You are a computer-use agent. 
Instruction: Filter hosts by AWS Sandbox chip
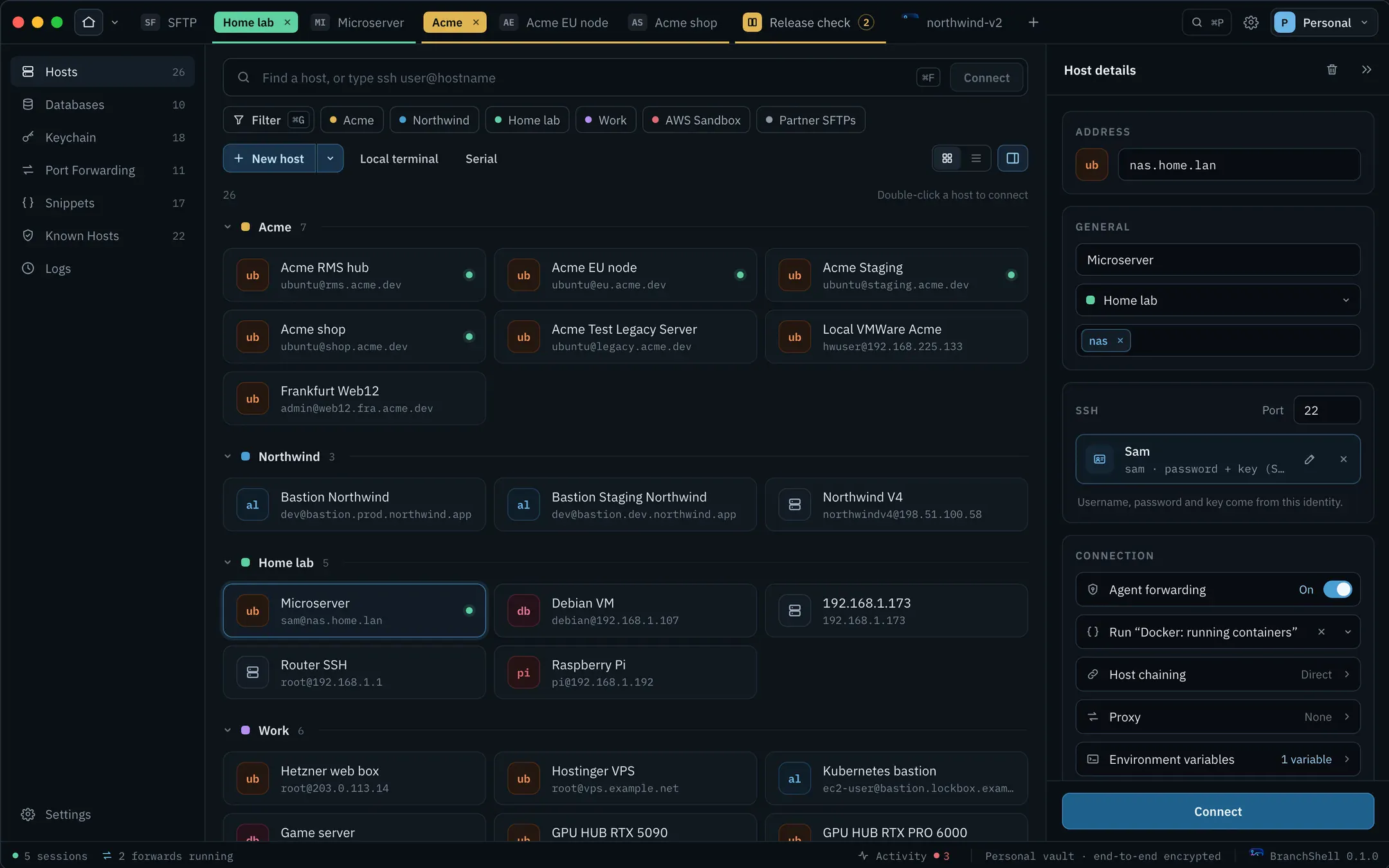[696, 120]
